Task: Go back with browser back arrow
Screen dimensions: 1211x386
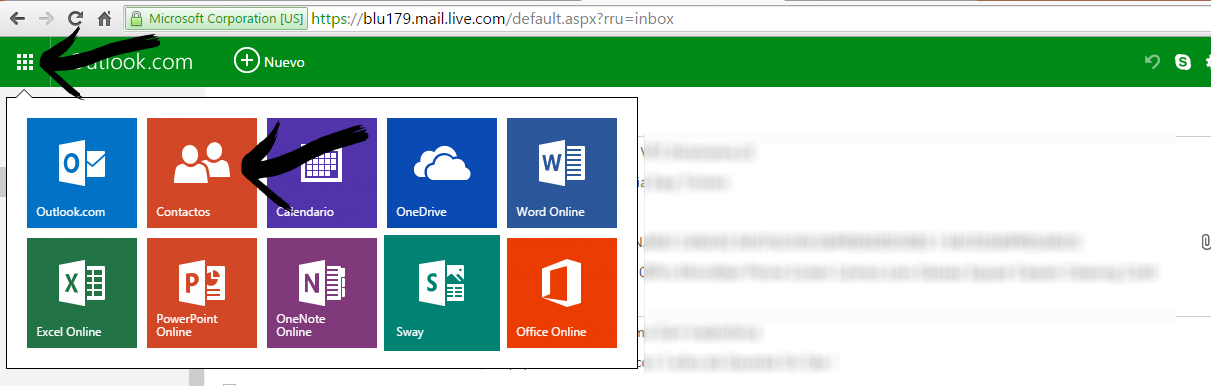Action: pyautogui.click(x=17, y=18)
